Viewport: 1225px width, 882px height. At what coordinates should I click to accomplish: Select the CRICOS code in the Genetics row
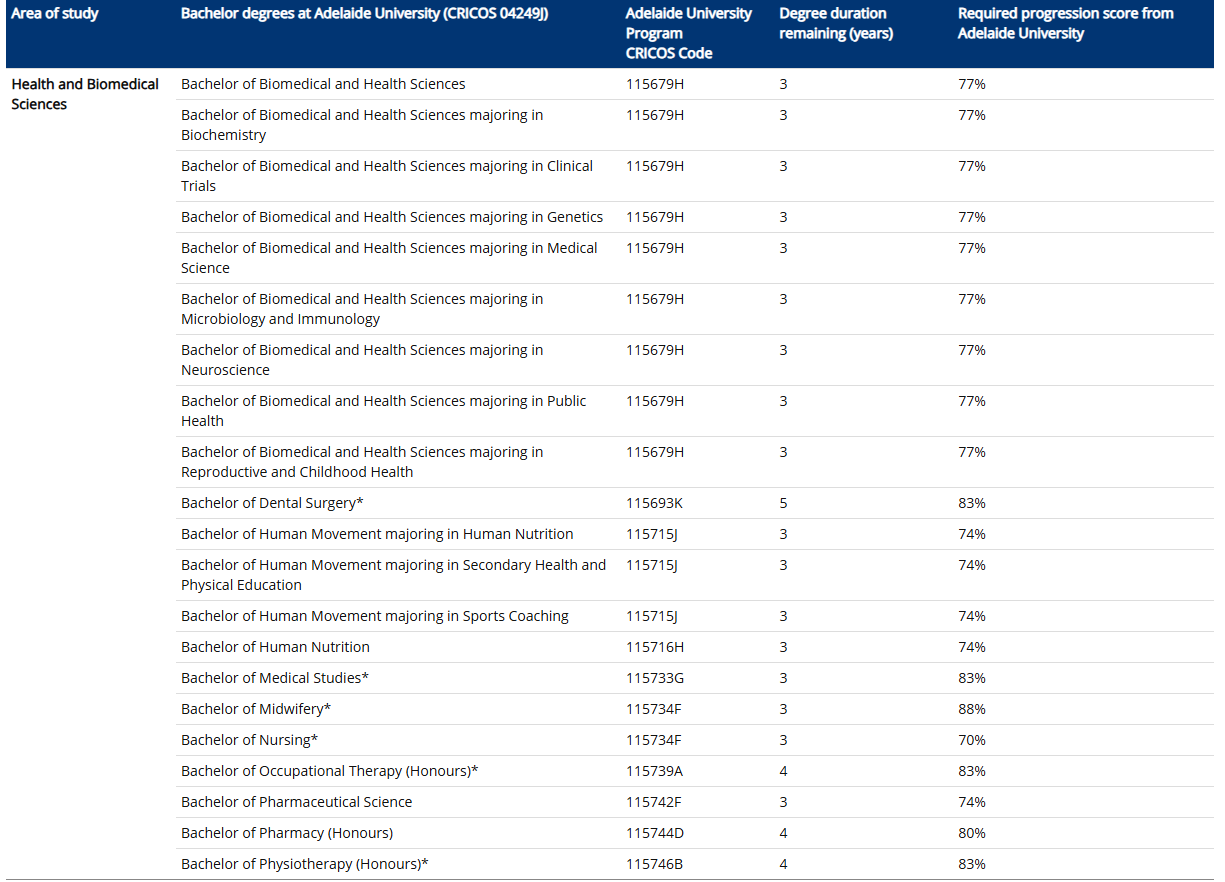click(x=655, y=217)
